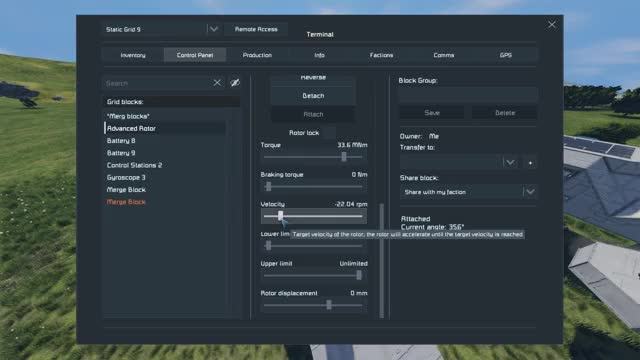The image size is (640, 360).
Task: Select the white Merge Block entry
Action: click(x=126, y=189)
